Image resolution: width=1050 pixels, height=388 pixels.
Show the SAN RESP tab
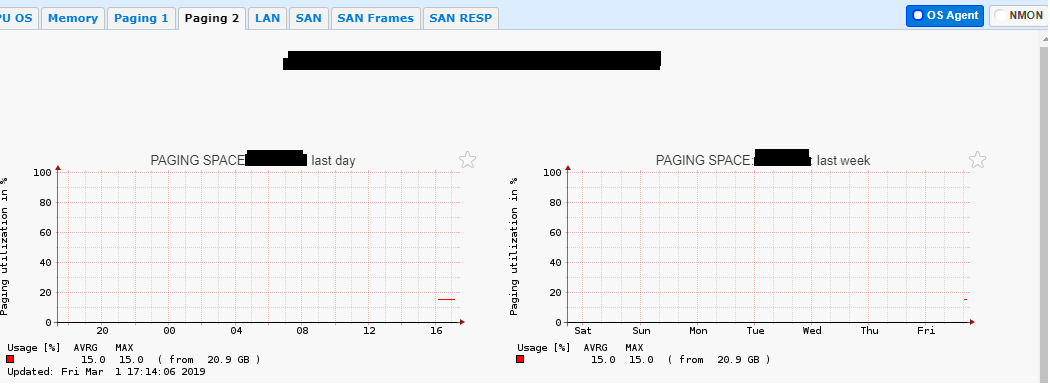coord(461,18)
